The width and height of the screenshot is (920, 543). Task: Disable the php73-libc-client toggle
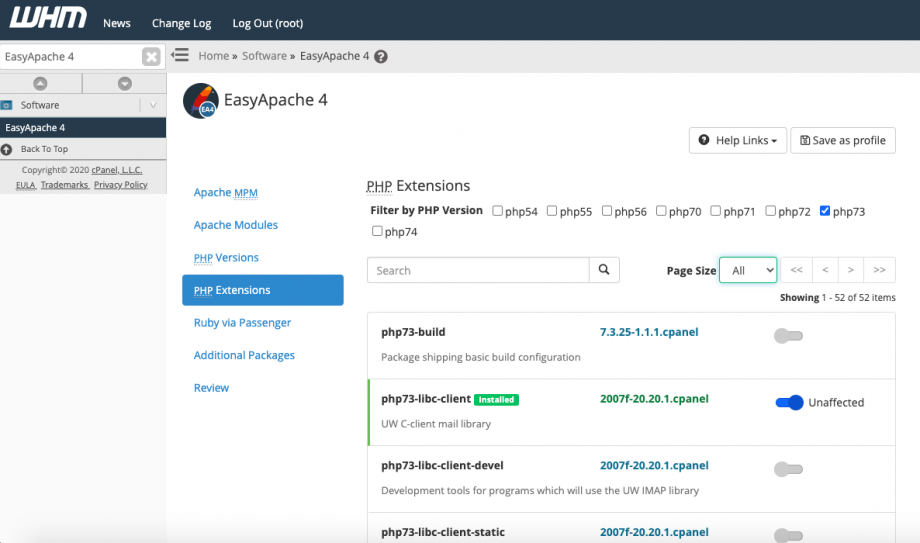click(x=789, y=402)
